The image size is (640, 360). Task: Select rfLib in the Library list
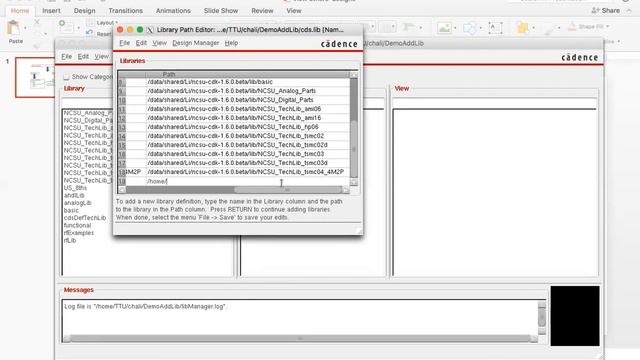click(x=70, y=240)
